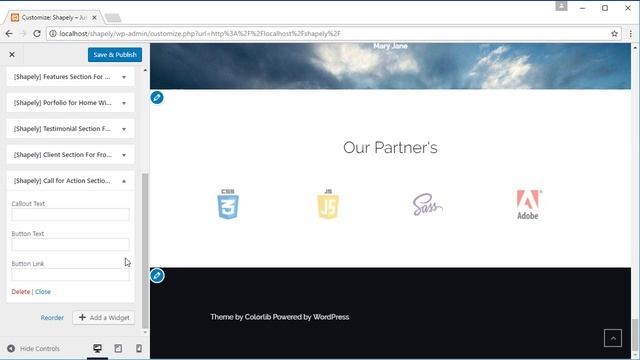Click the Sass partner logo
The width and height of the screenshot is (640, 360).
[427, 204]
